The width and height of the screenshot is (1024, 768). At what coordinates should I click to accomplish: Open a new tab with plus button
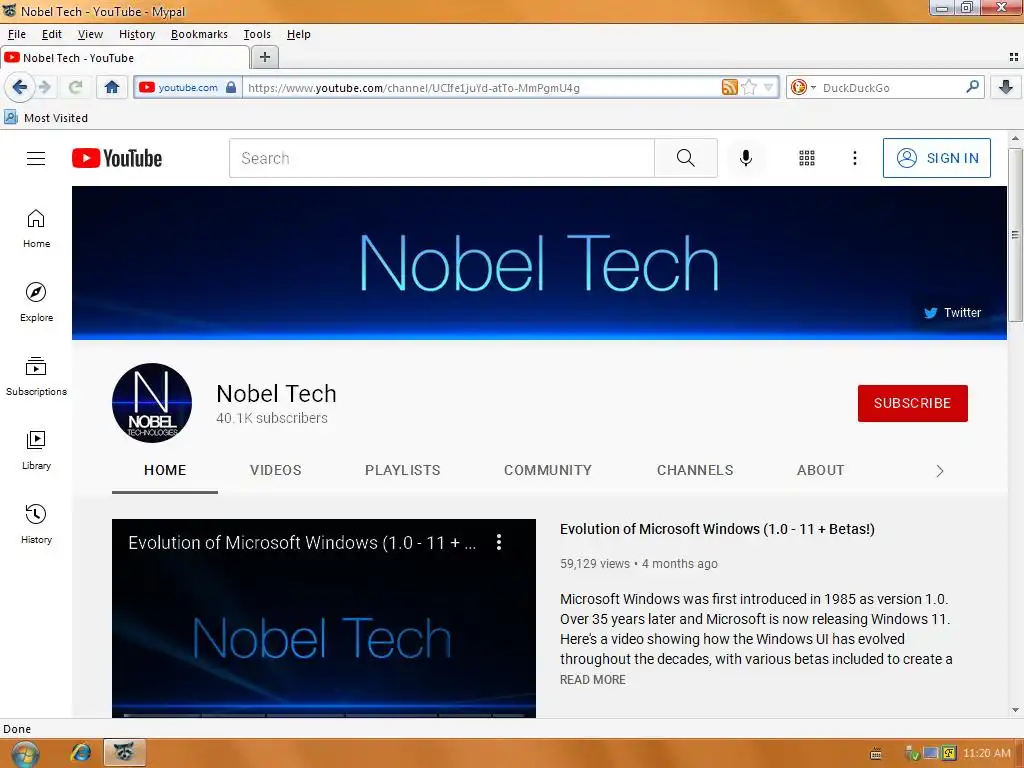(264, 57)
